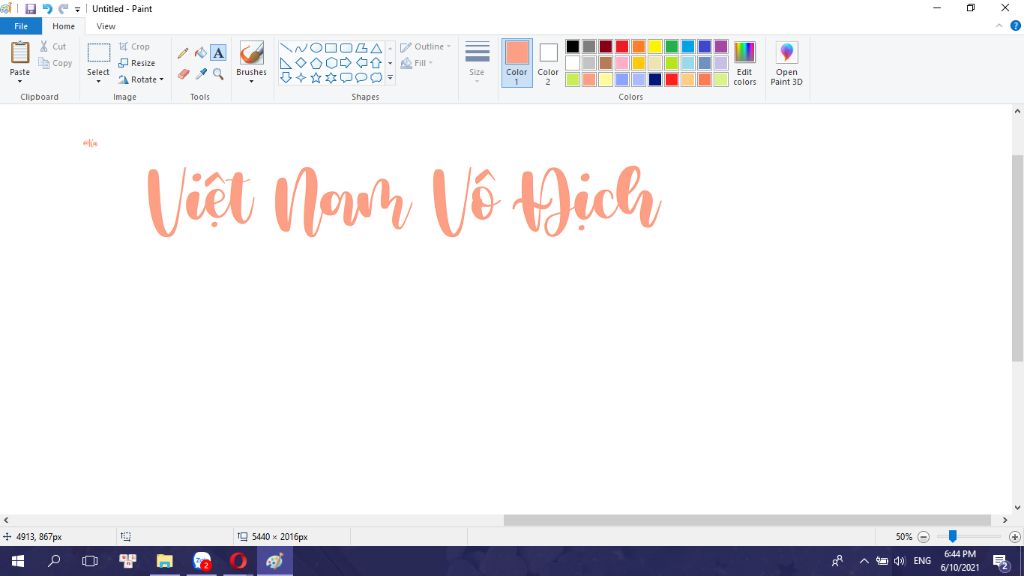Screen dimensions: 1024x576
Task: Collapse the ribbon with the chevron
Action: click(x=999, y=26)
